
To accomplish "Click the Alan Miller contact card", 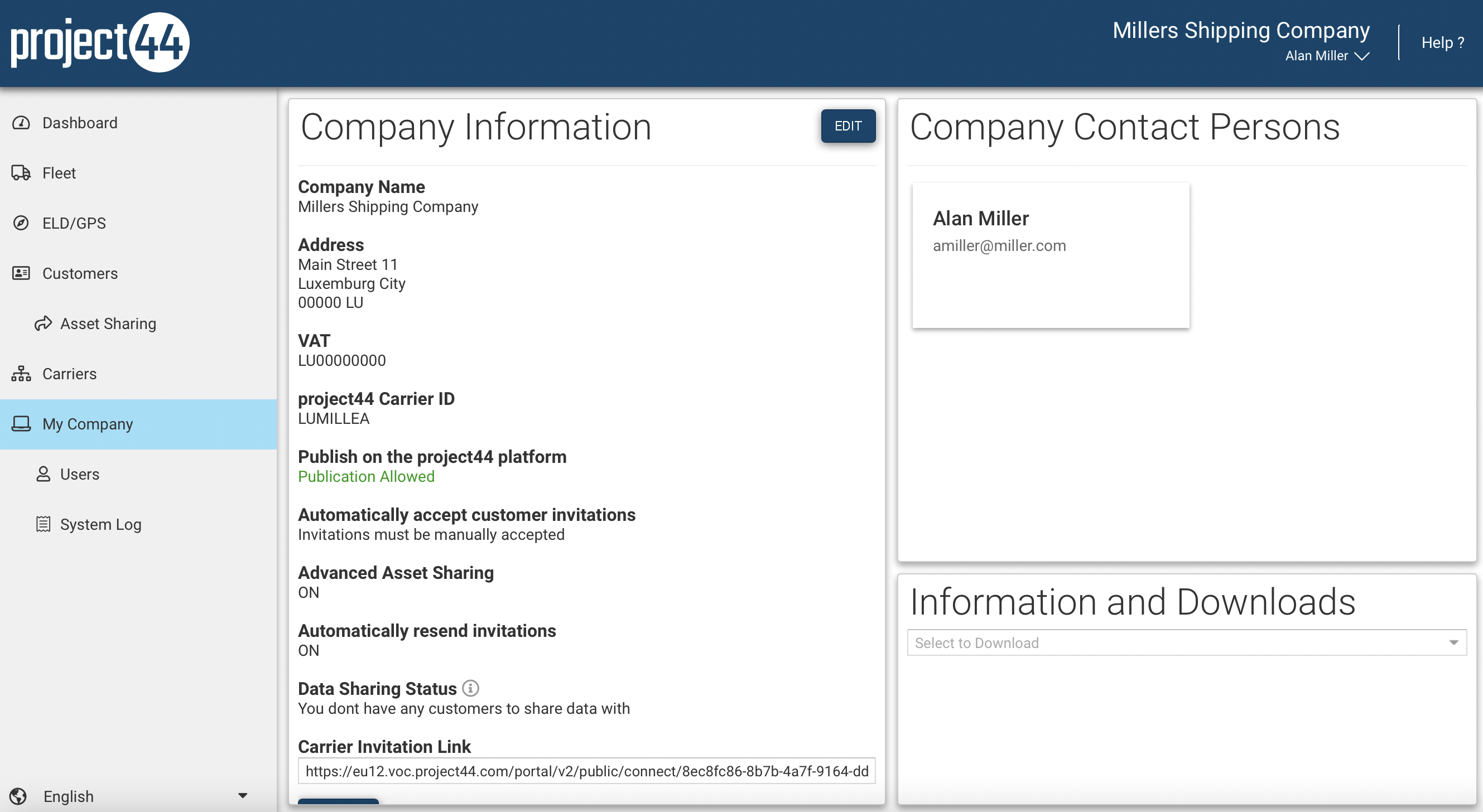I will (1051, 255).
